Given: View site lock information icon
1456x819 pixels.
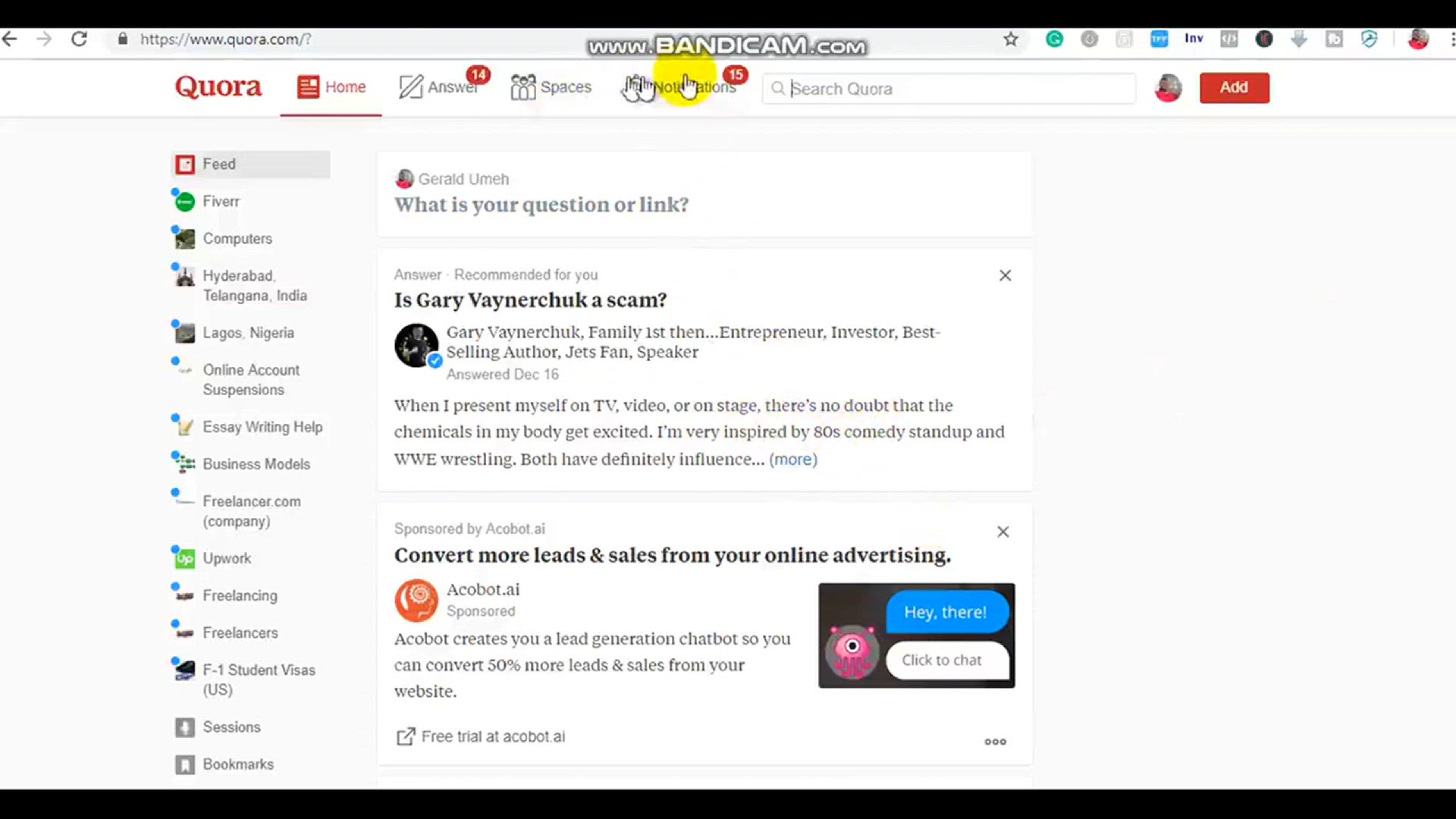Looking at the screenshot, I should (123, 39).
